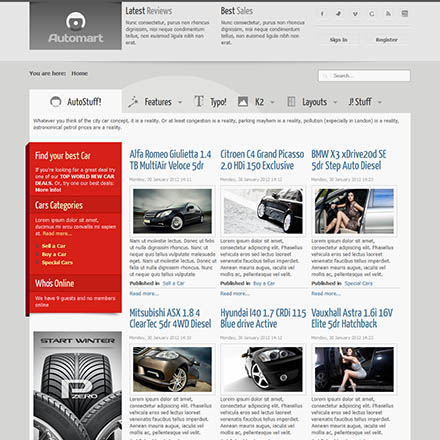Click the Citroen C4 article thumbnail
Screen dimensions: 440x440
pyautogui.click(x=263, y=211)
